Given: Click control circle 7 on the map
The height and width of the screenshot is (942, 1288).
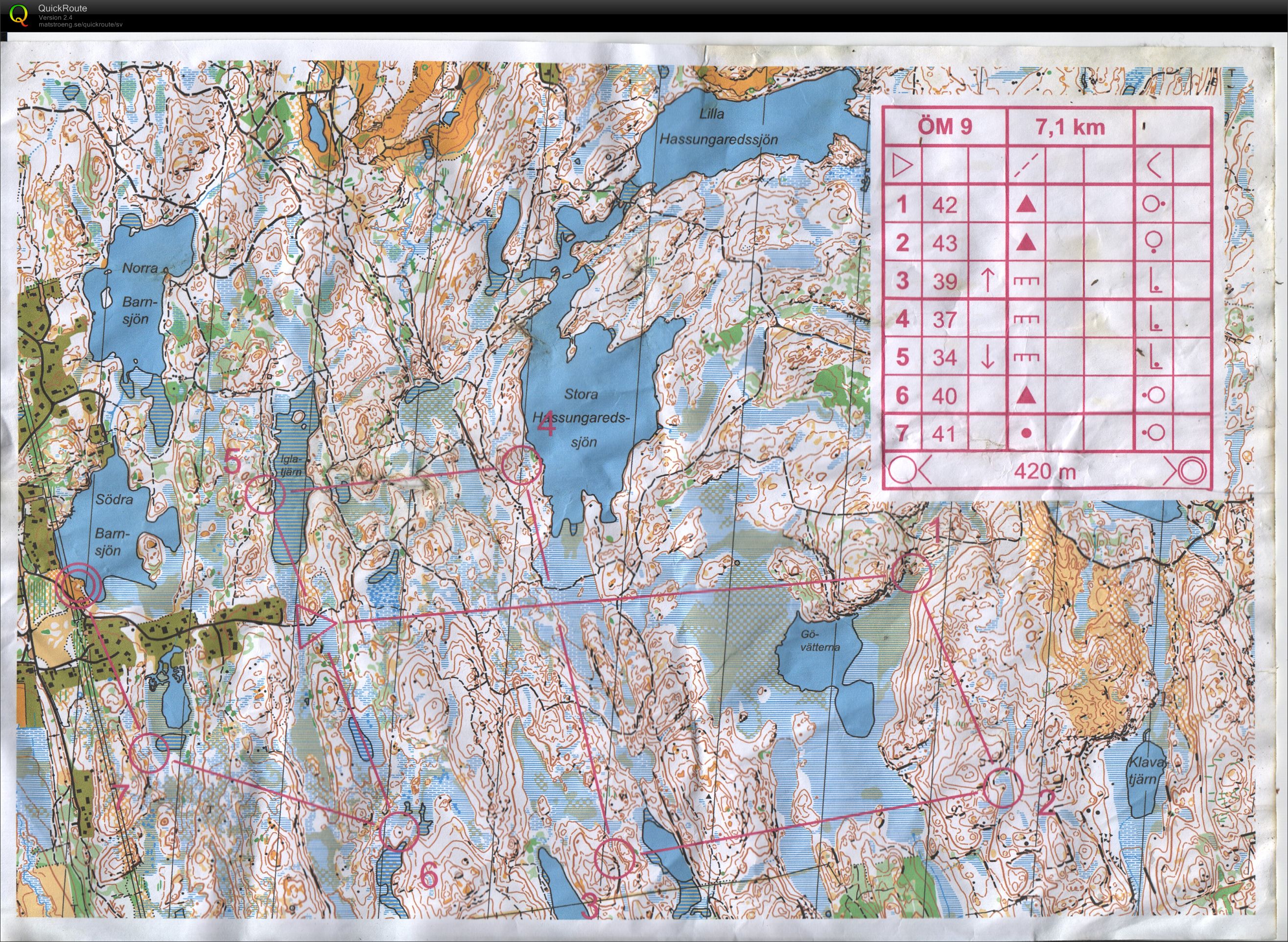Looking at the screenshot, I should (149, 753).
